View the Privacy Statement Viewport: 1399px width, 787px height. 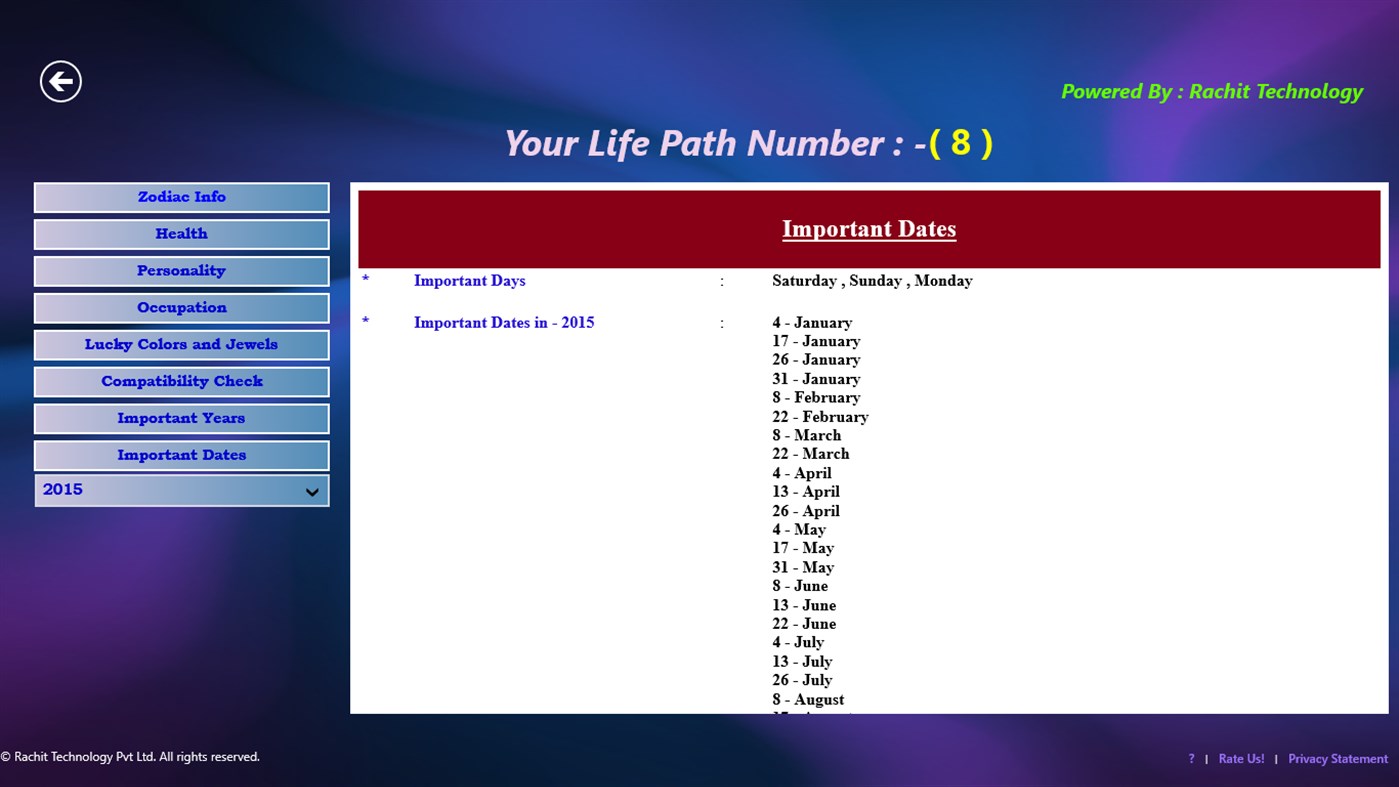(x=1337, y=758)
